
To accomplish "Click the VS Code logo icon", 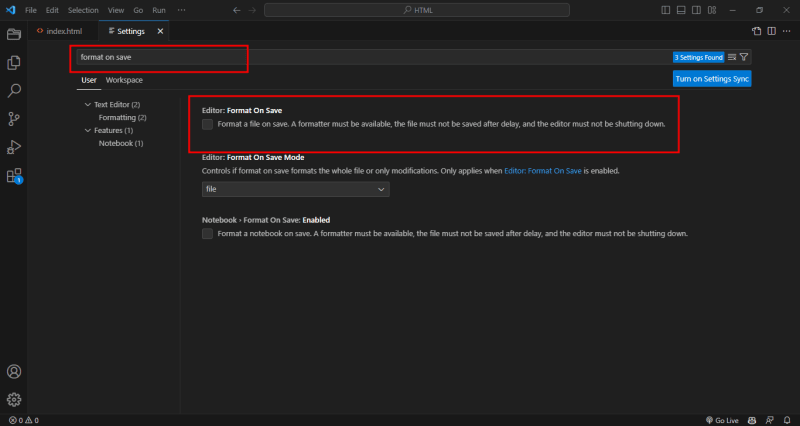I will (x=11, y=10).
